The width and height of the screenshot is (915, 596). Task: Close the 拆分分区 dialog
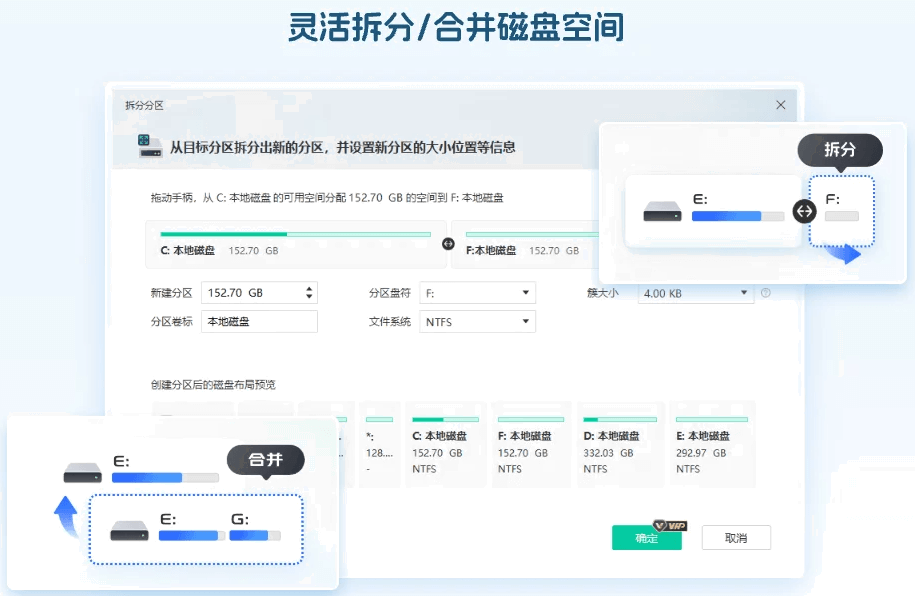(781, 105)
